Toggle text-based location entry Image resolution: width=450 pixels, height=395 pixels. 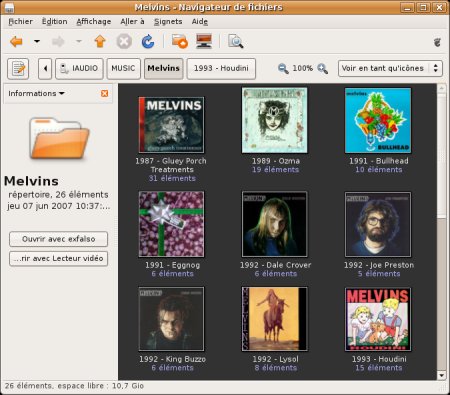[18, 69]
